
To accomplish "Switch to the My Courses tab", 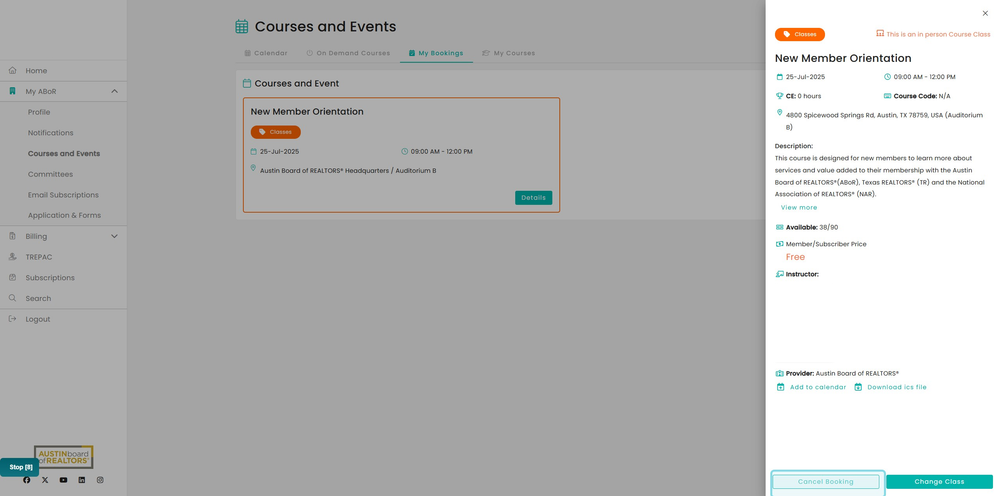I will click(x=508, y=53).
